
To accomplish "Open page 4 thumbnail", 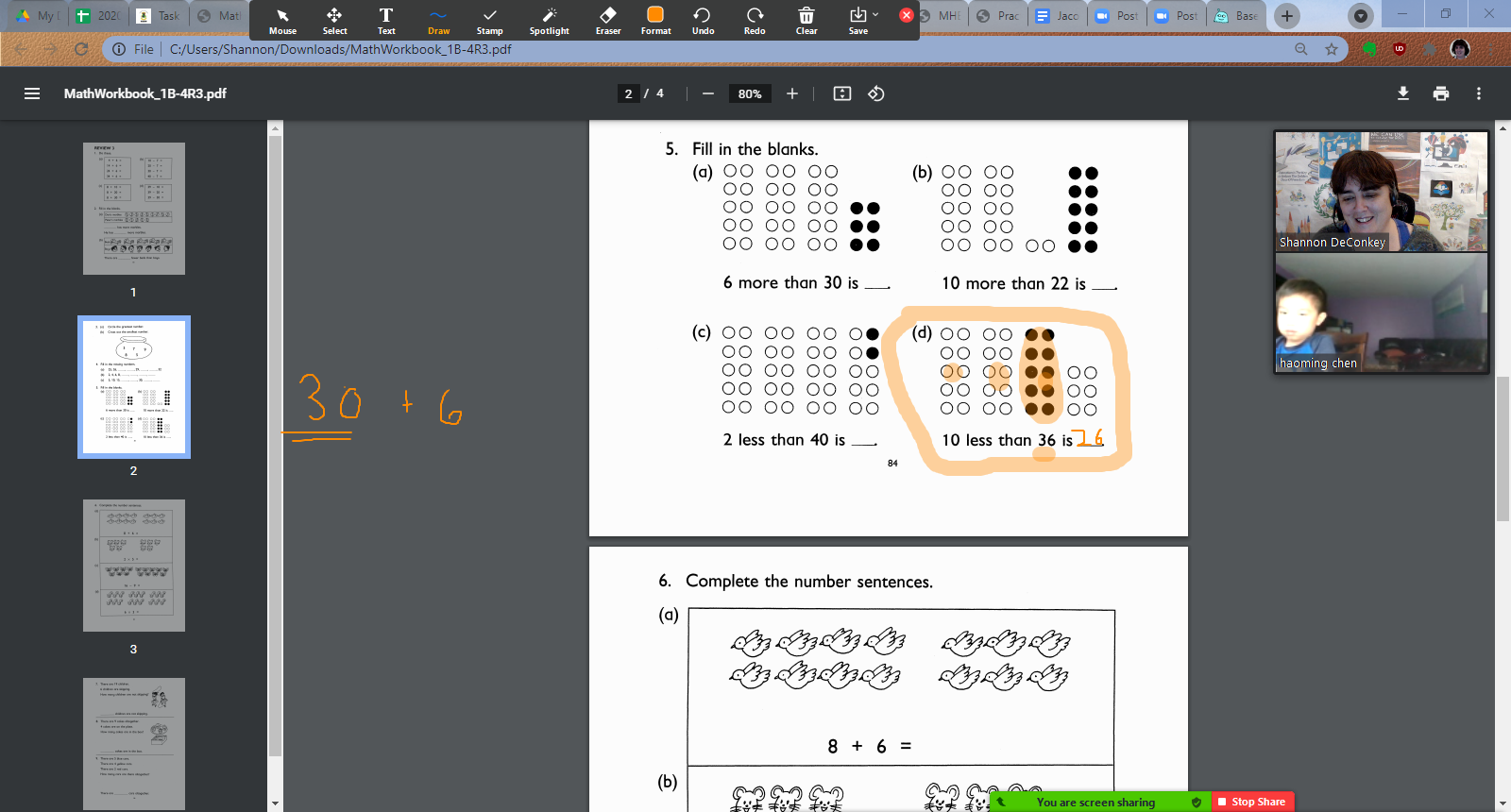I will (134, 744).
